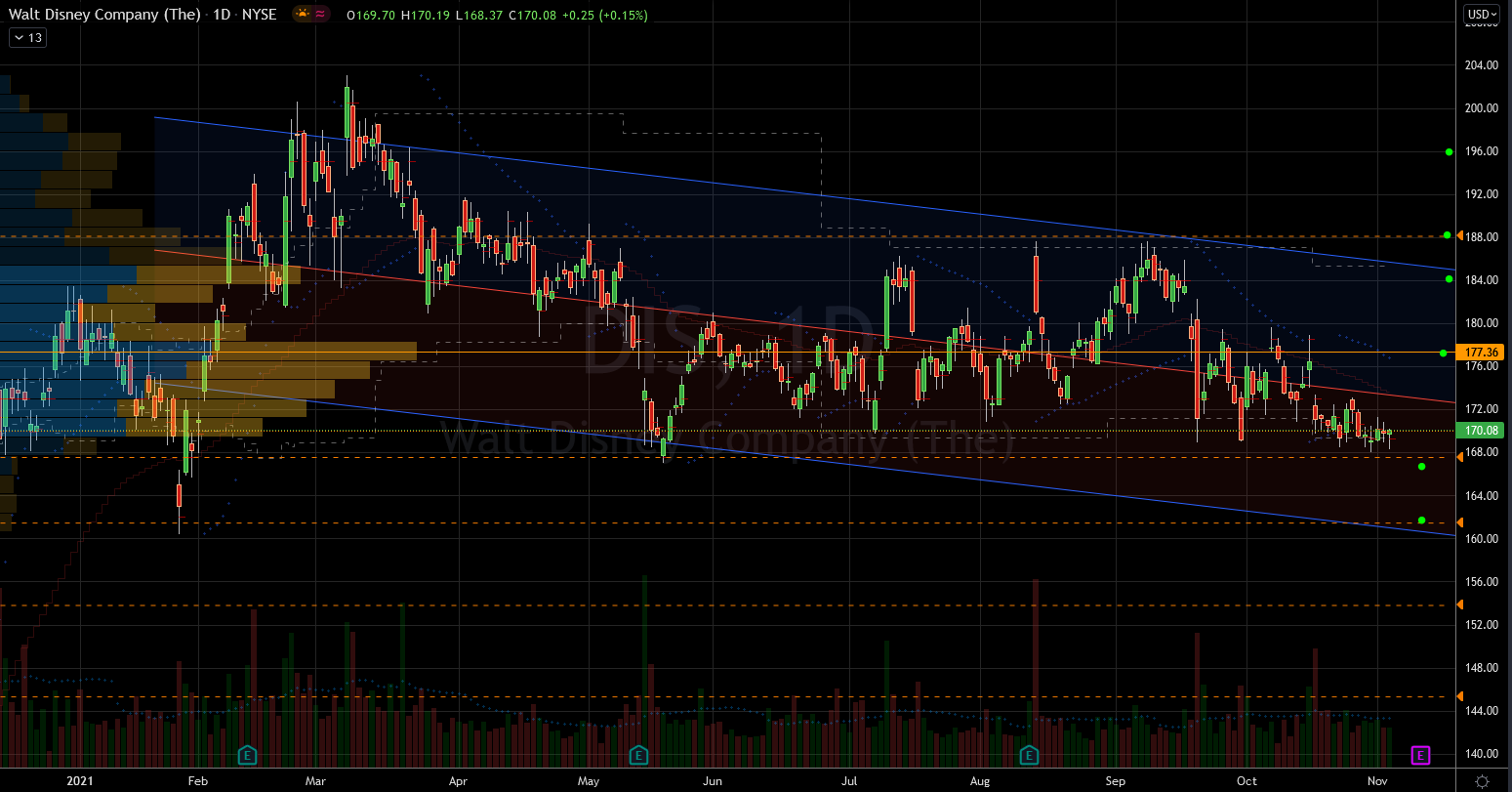1512x792 pixels.
Task: Click the Apr label on time axis
Action: [459, 780]
